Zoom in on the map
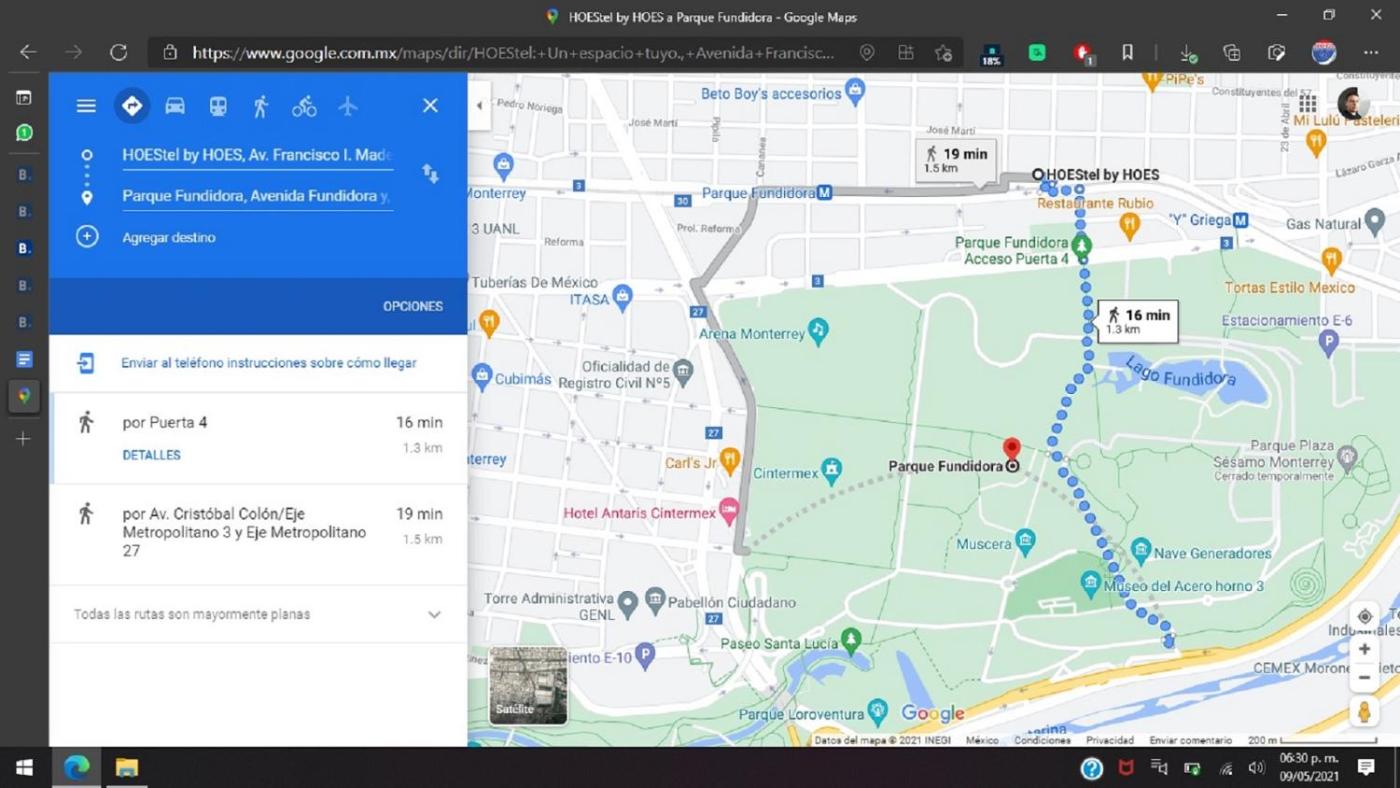Screen dimensions: 1400x788 click(x=1364, y=649)
